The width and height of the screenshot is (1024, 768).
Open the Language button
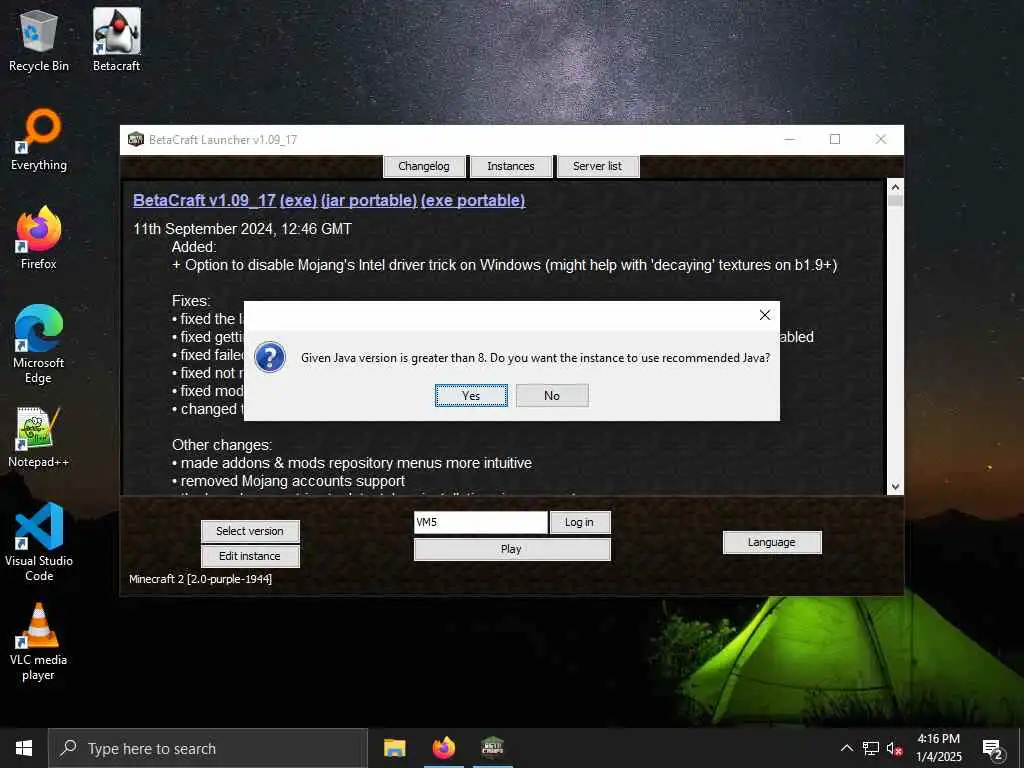click(x=772, y=542)
